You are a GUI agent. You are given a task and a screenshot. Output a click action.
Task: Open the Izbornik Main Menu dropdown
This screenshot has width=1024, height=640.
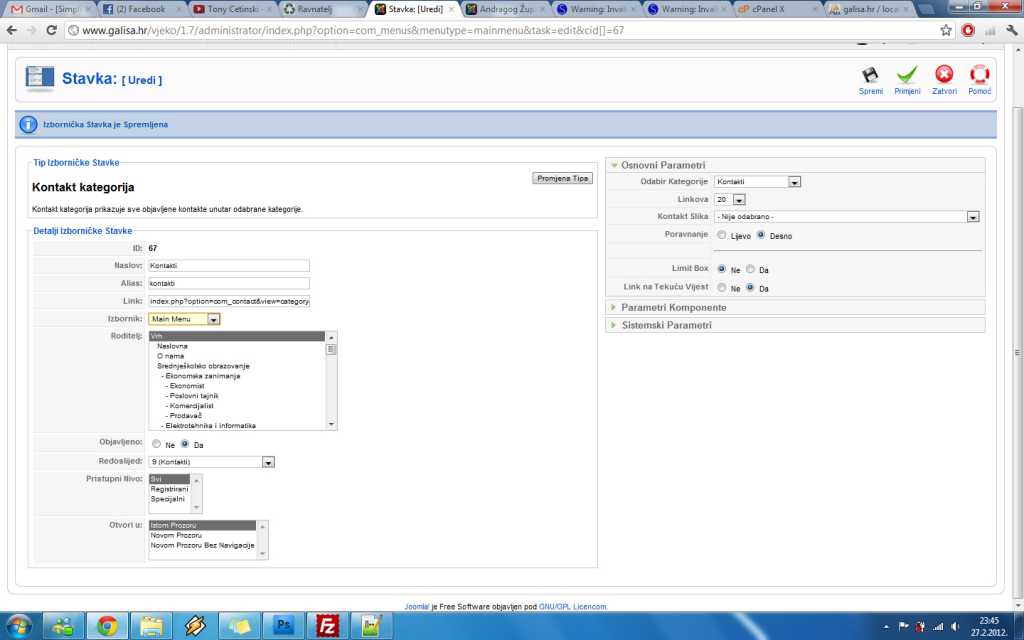pyautogui.click(x=214, y=319)
